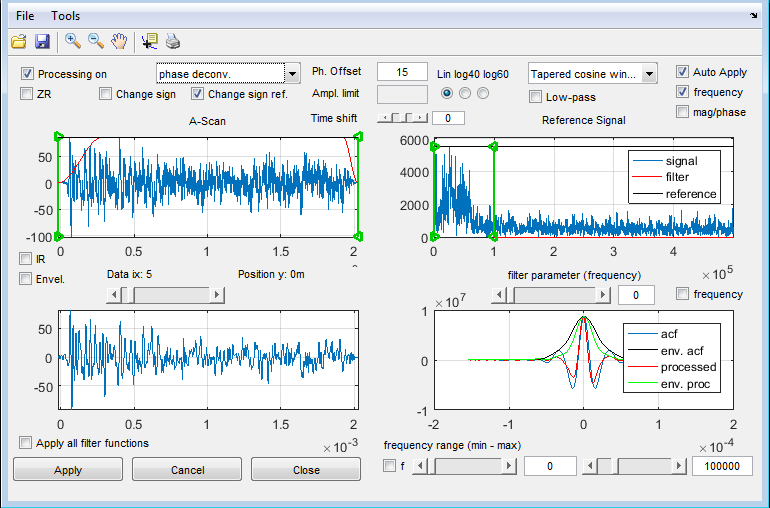The image size is (770, 508).
Task: Select the Zoom In tool
Action: tap(73, 42)
